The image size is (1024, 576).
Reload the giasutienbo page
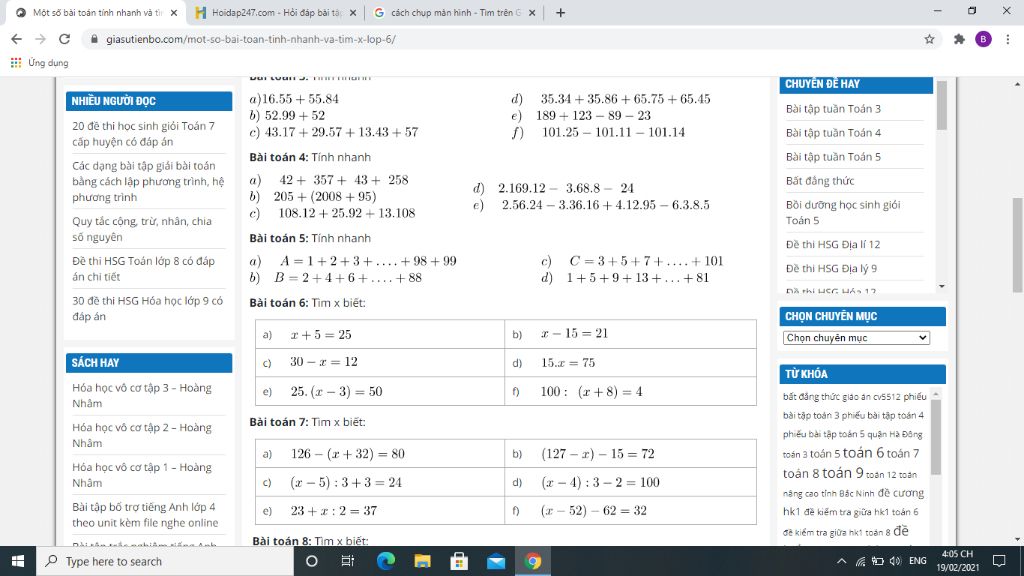(x=64, y=39)
